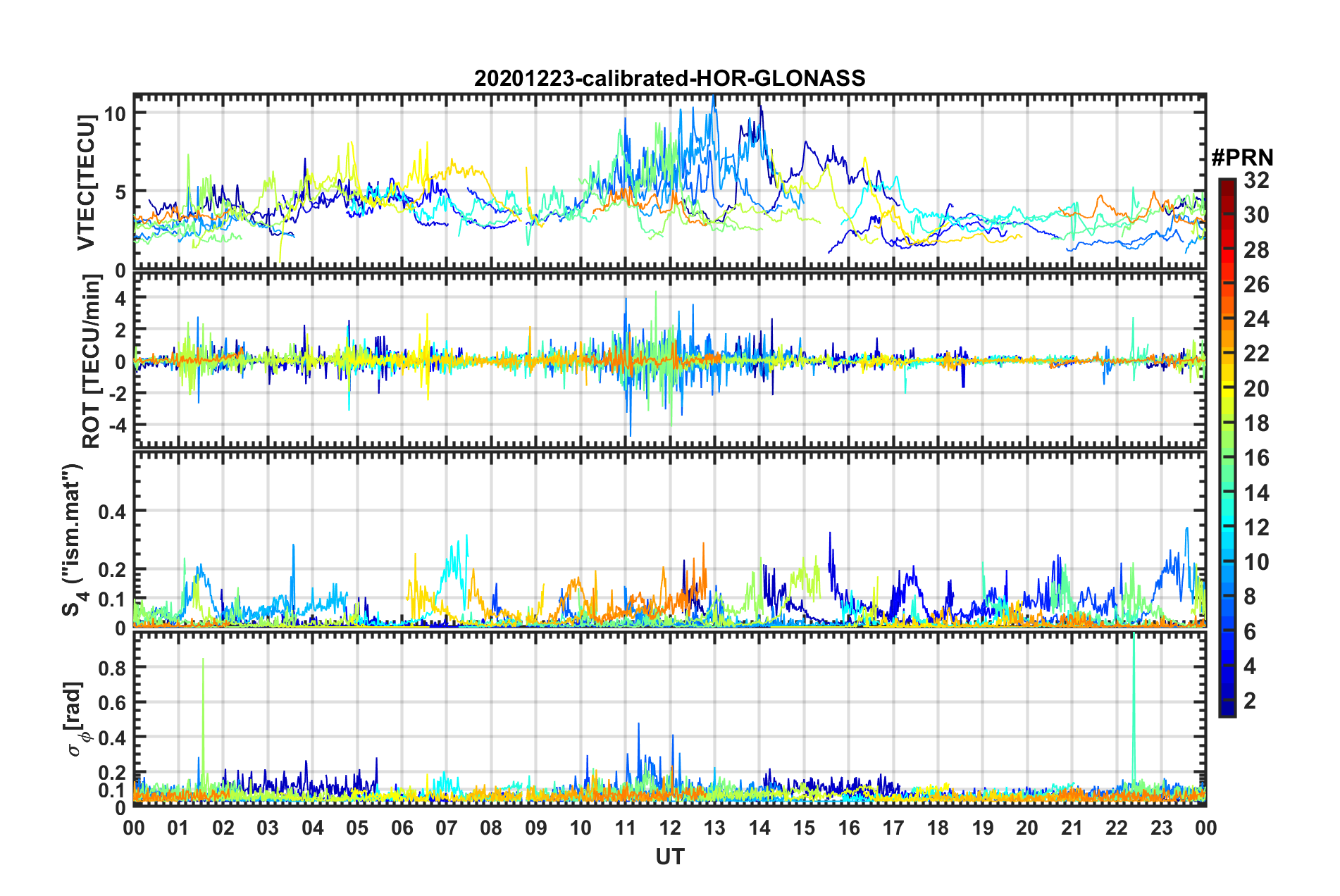
Task: Click the S4 axis tick label 0.4
Action: (112, 512)
